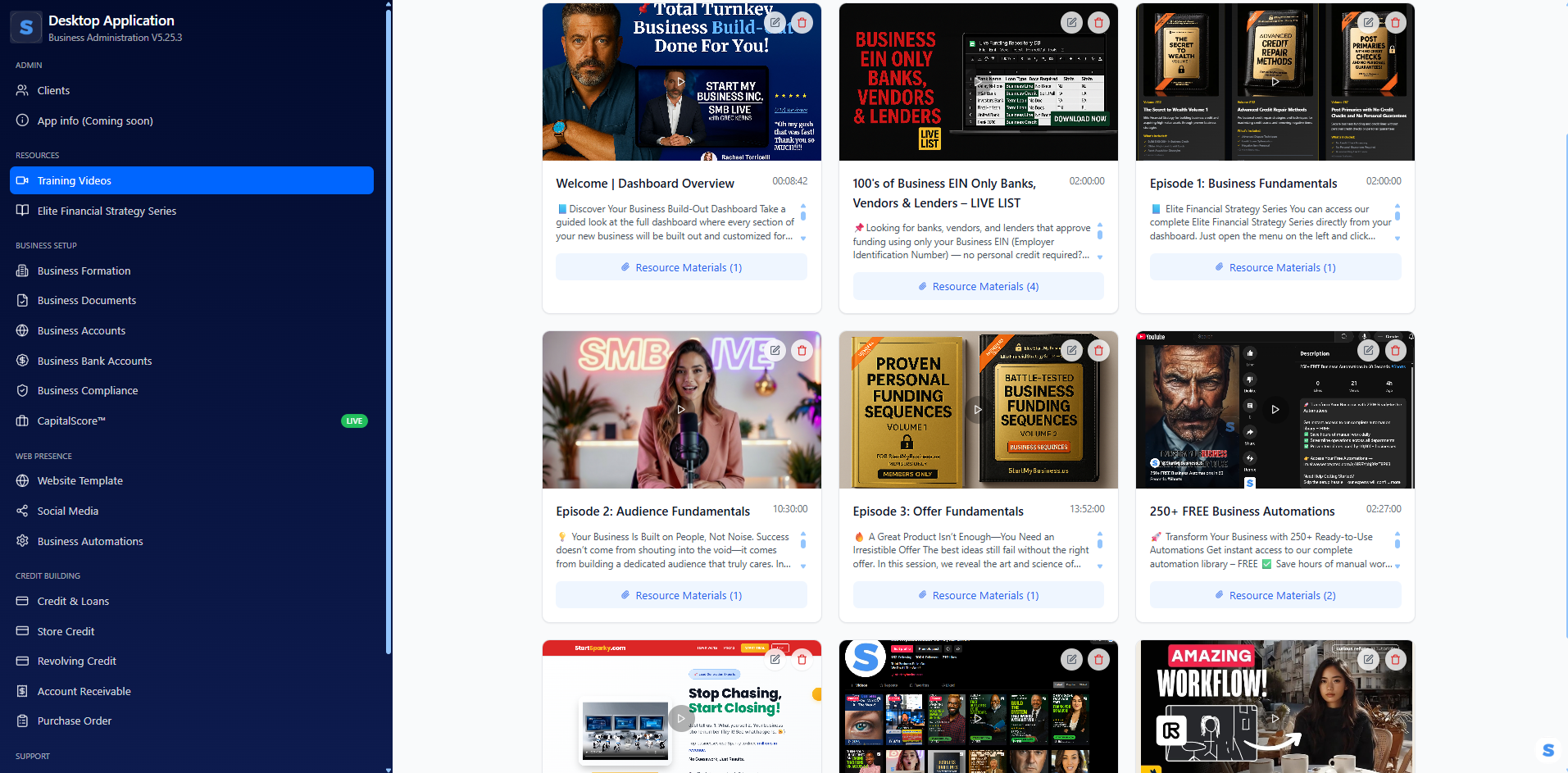Open Credit & Loans page

point(192,601)
